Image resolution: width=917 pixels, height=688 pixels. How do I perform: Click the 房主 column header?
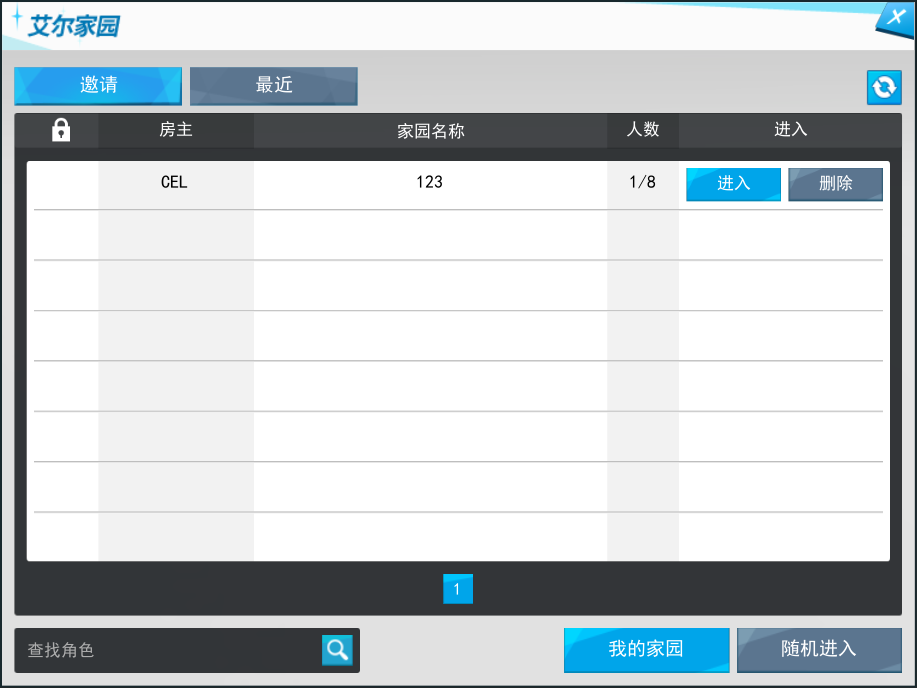(x=176, y=130)
